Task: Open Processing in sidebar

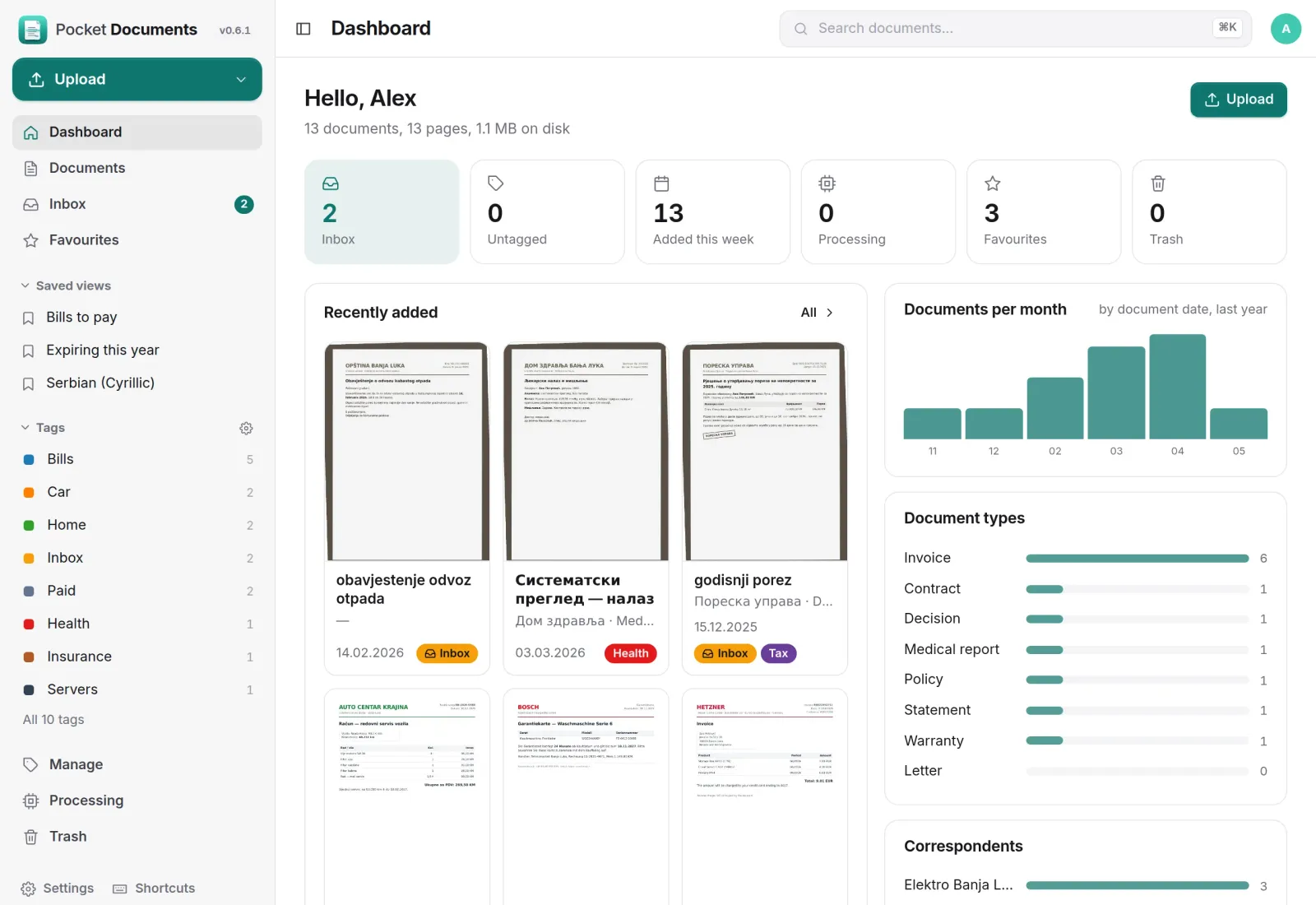Action: (137, 801)
